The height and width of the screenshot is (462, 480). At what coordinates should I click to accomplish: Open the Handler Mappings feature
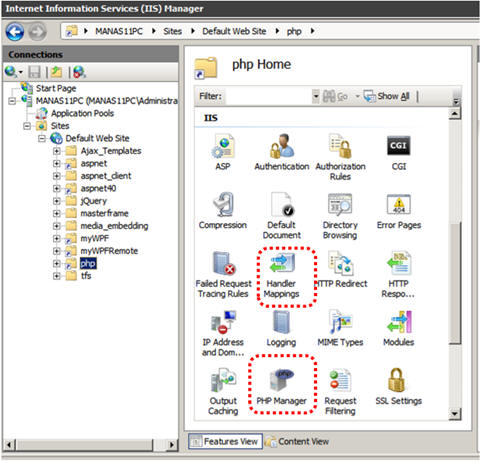282,276
